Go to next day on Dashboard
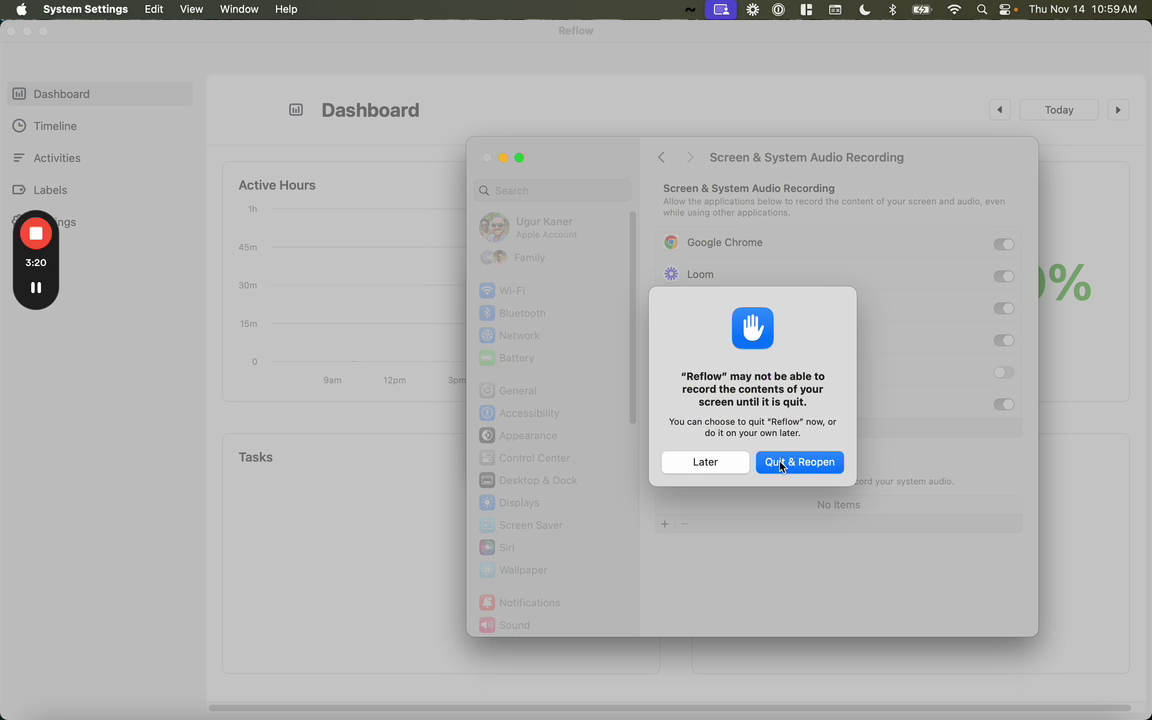1152x720 pixels. (x=1118, y=110)
